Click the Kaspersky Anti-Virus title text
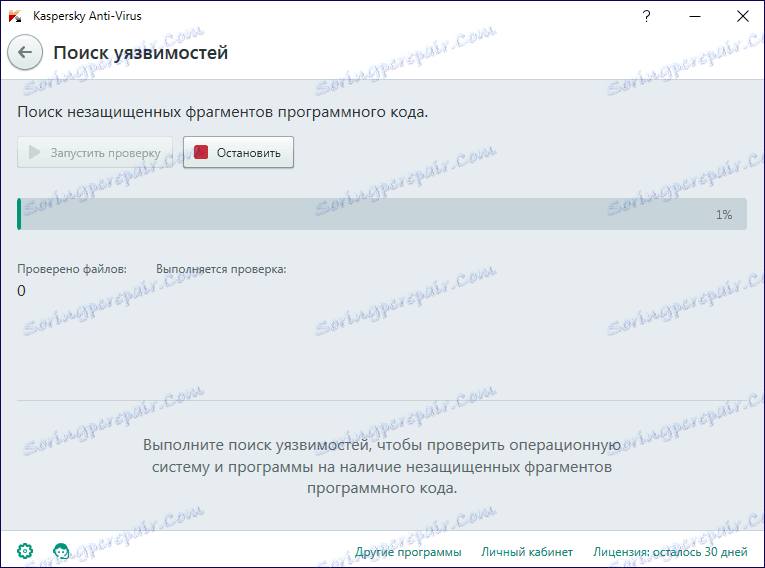Screen dimensions: 765x568 coord(87,16)
